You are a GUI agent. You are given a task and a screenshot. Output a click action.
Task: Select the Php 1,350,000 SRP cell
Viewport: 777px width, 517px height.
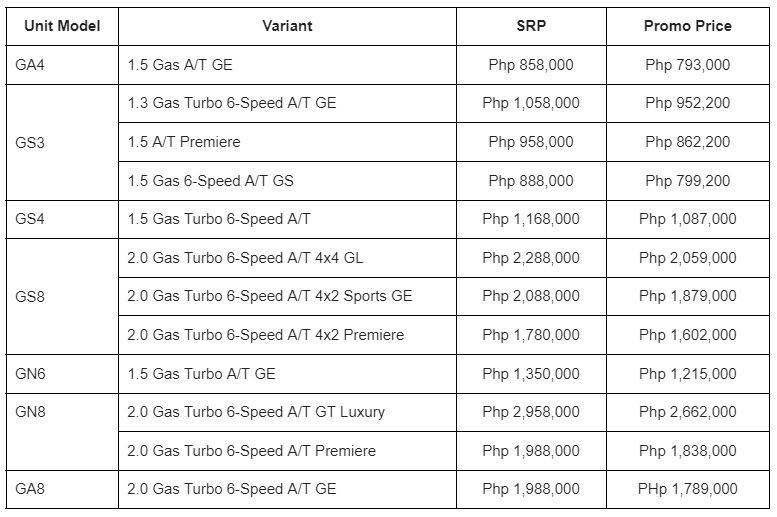[531, 374]
